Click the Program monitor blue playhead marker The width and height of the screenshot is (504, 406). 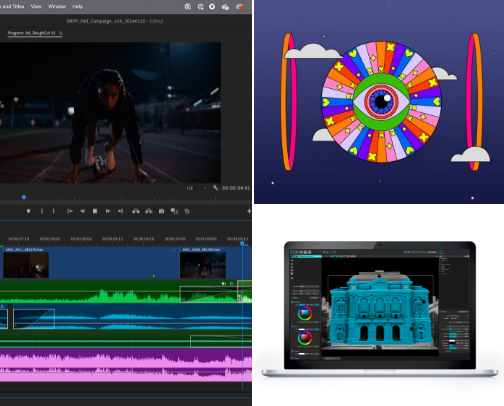(24, 197)
